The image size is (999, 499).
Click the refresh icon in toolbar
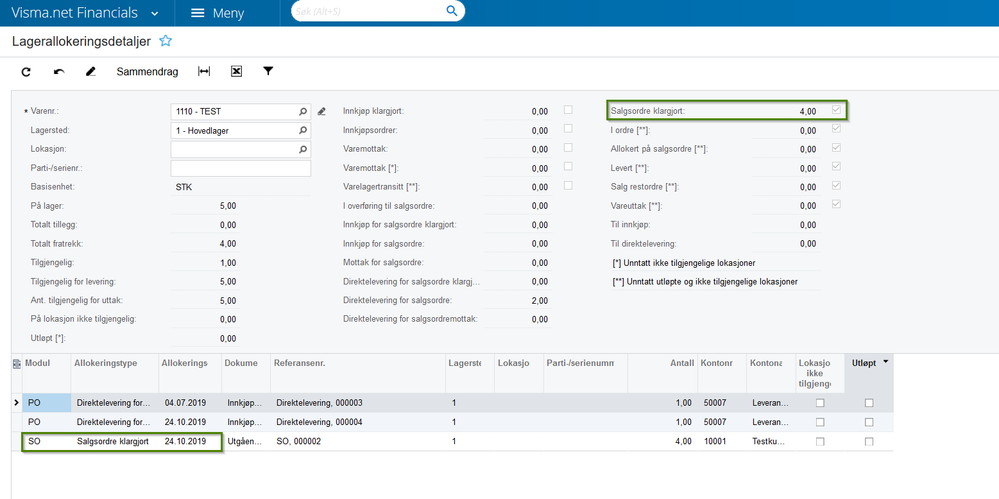[26, 72]
